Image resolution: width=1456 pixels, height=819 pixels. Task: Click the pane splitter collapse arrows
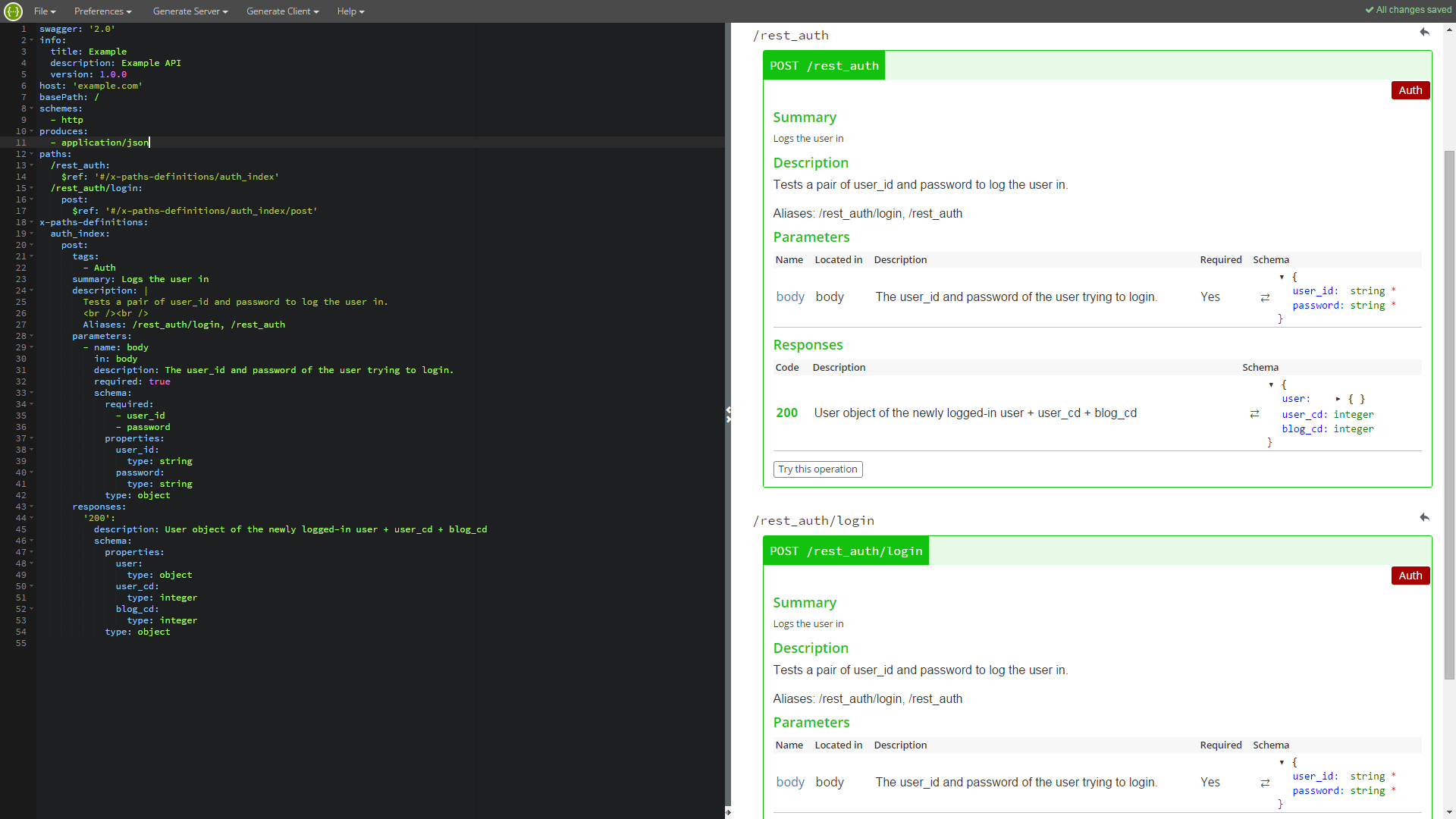728,414
